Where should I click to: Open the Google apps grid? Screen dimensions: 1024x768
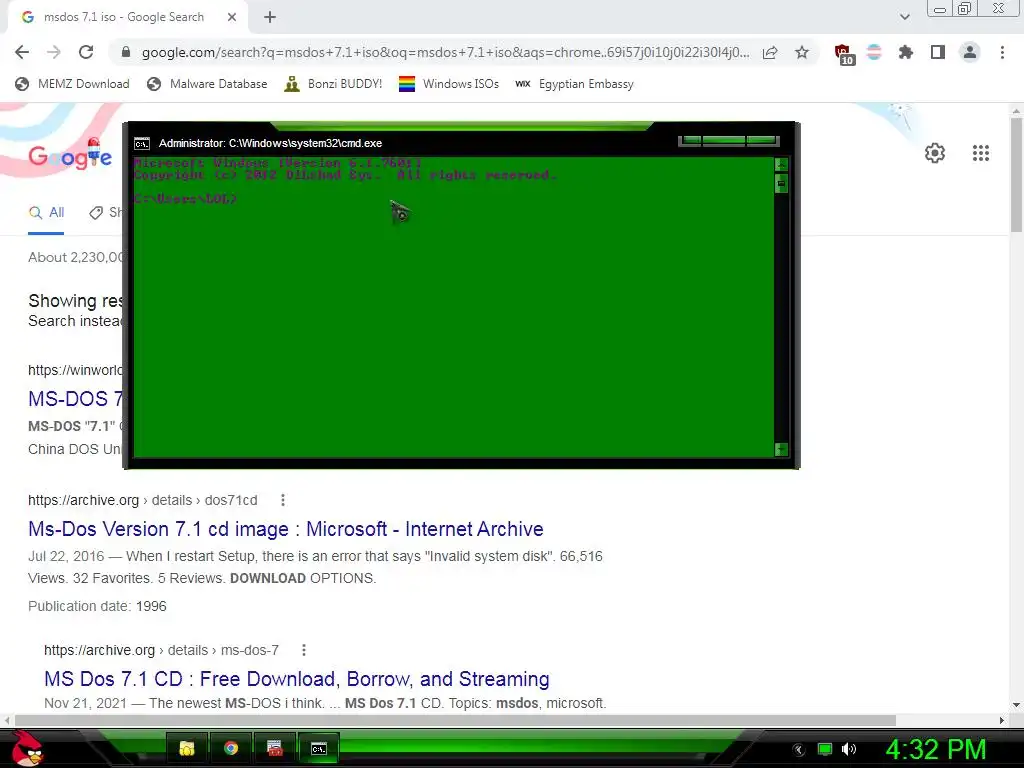980,153
